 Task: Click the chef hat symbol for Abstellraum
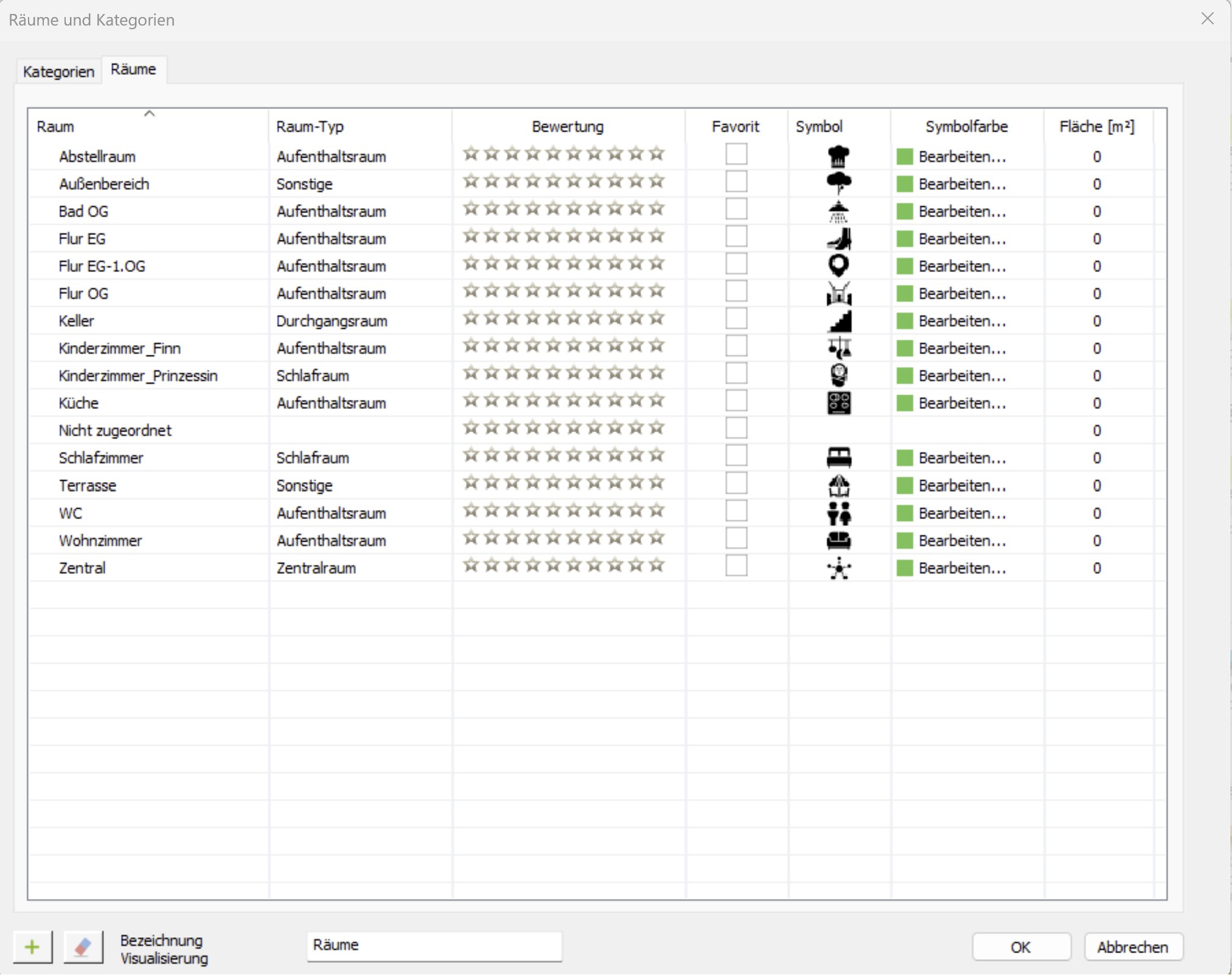coord(838,156)
